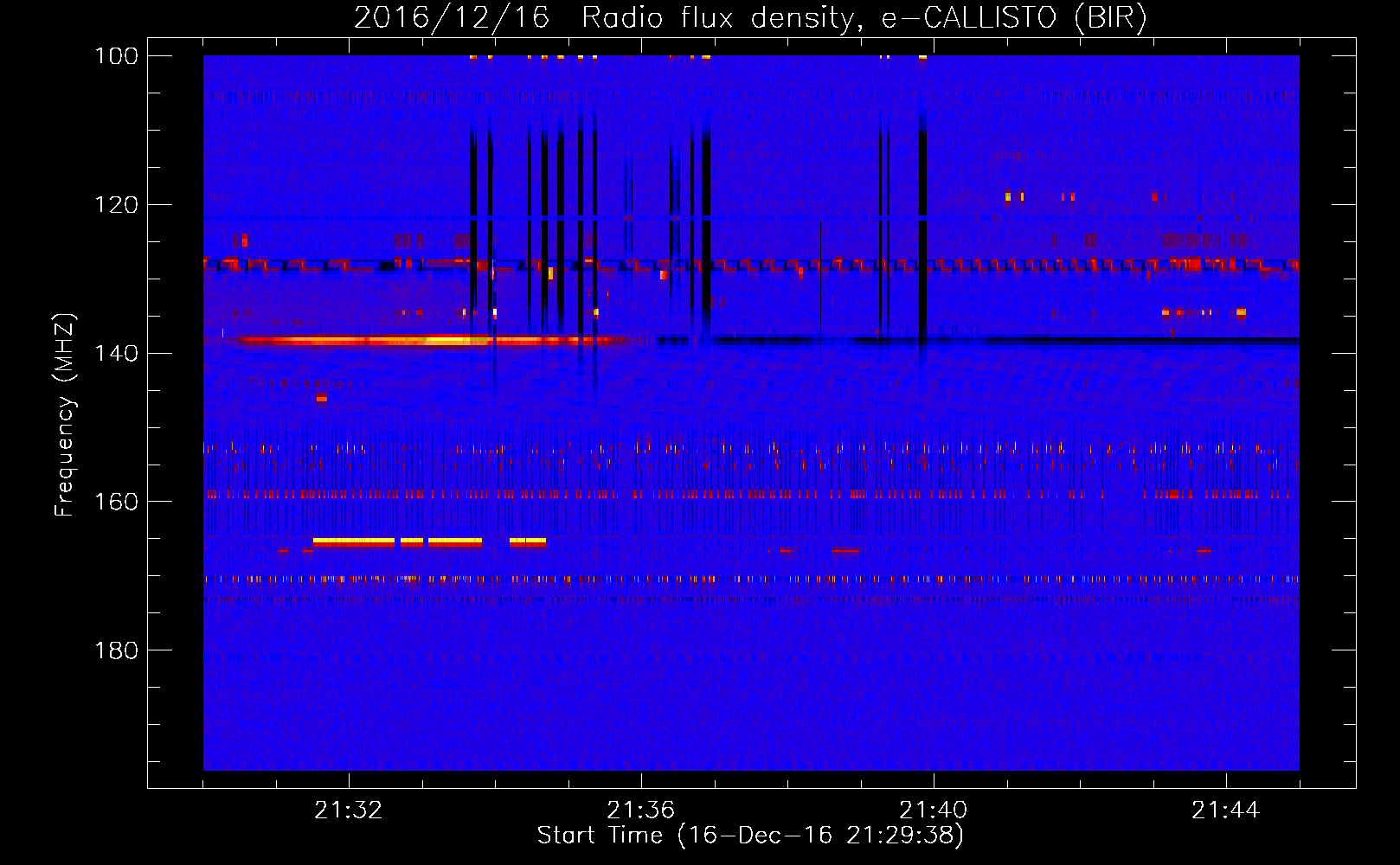Click the 21:44 time tick label

(1226, 811)
